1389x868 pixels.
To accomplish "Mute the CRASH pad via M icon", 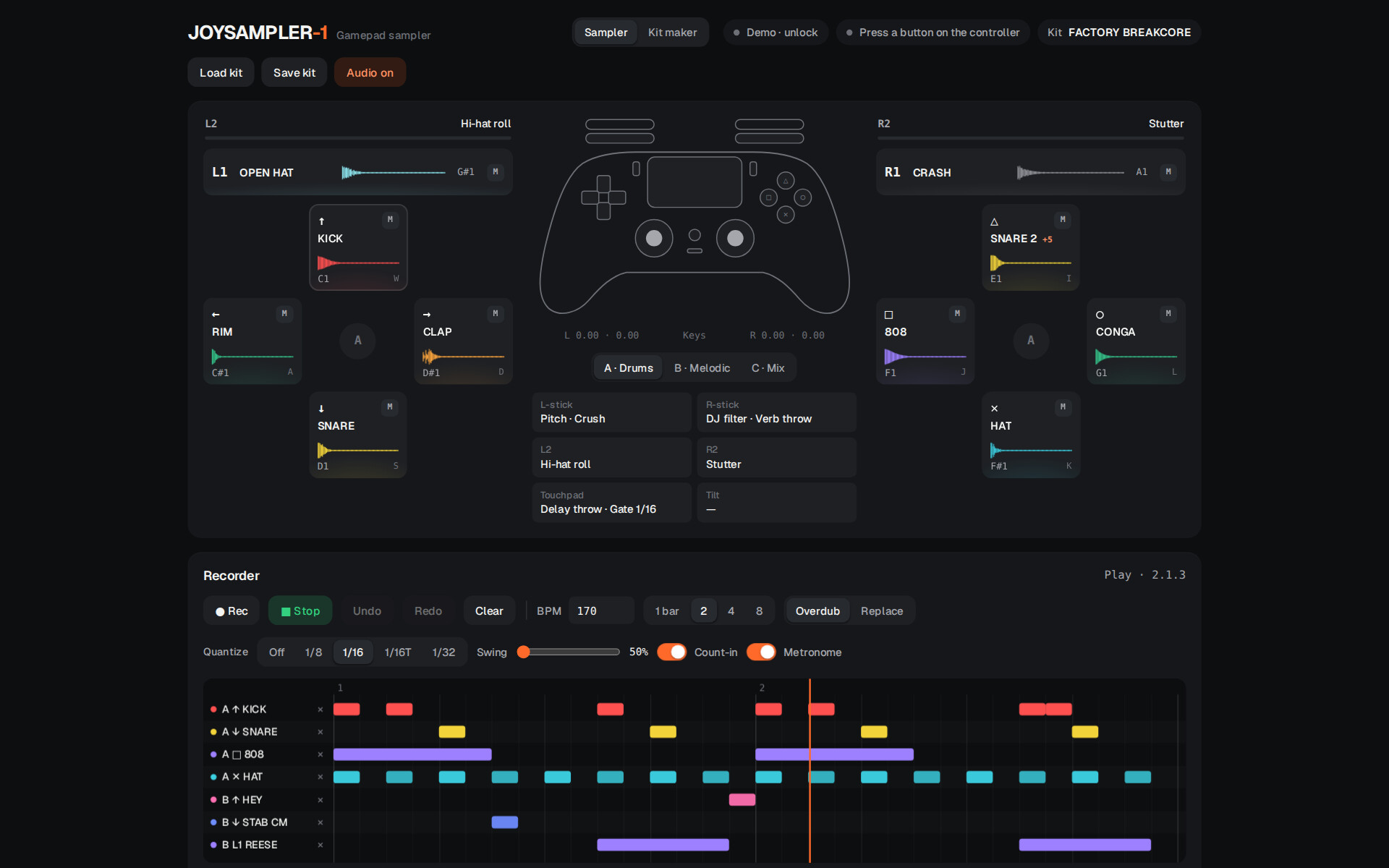I will [1168, 172].
